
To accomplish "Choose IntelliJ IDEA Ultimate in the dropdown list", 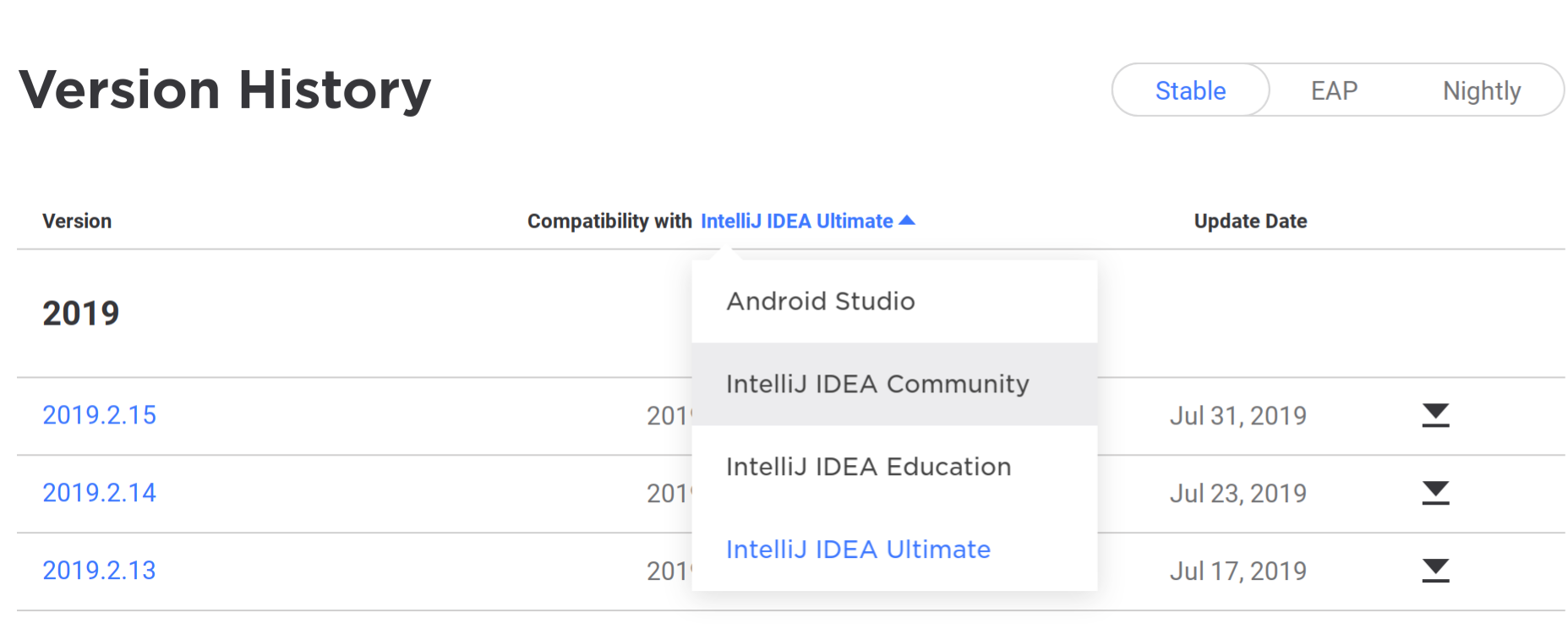I will coord(858,550).
